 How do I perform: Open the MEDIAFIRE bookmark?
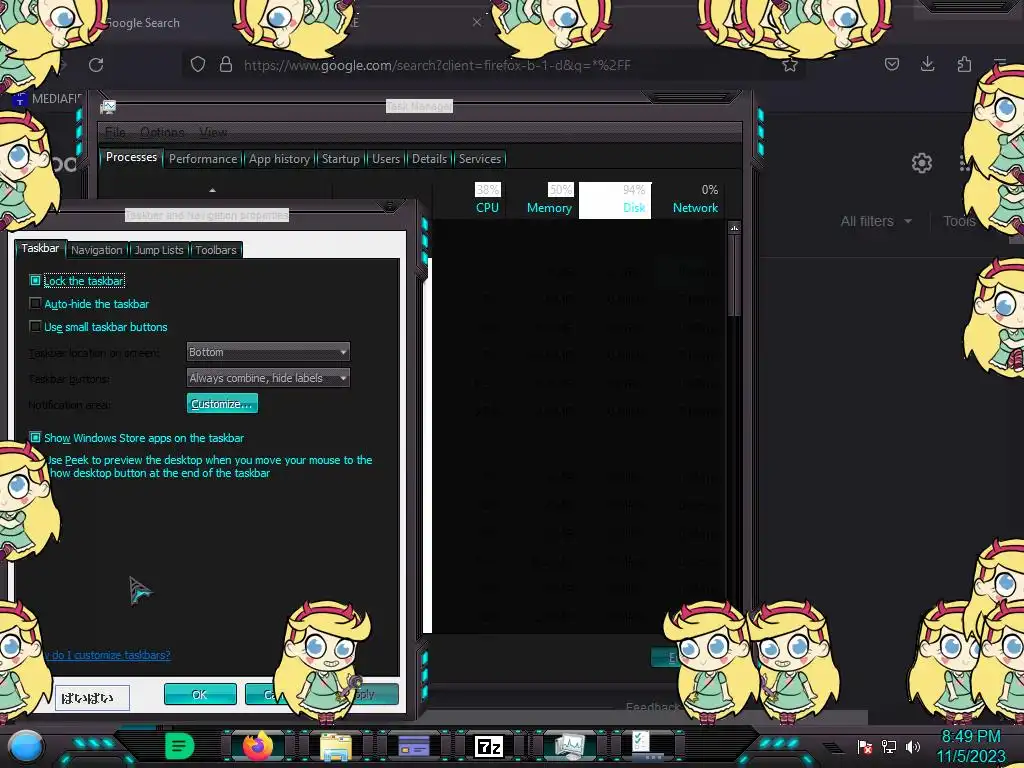click(48, 99)
